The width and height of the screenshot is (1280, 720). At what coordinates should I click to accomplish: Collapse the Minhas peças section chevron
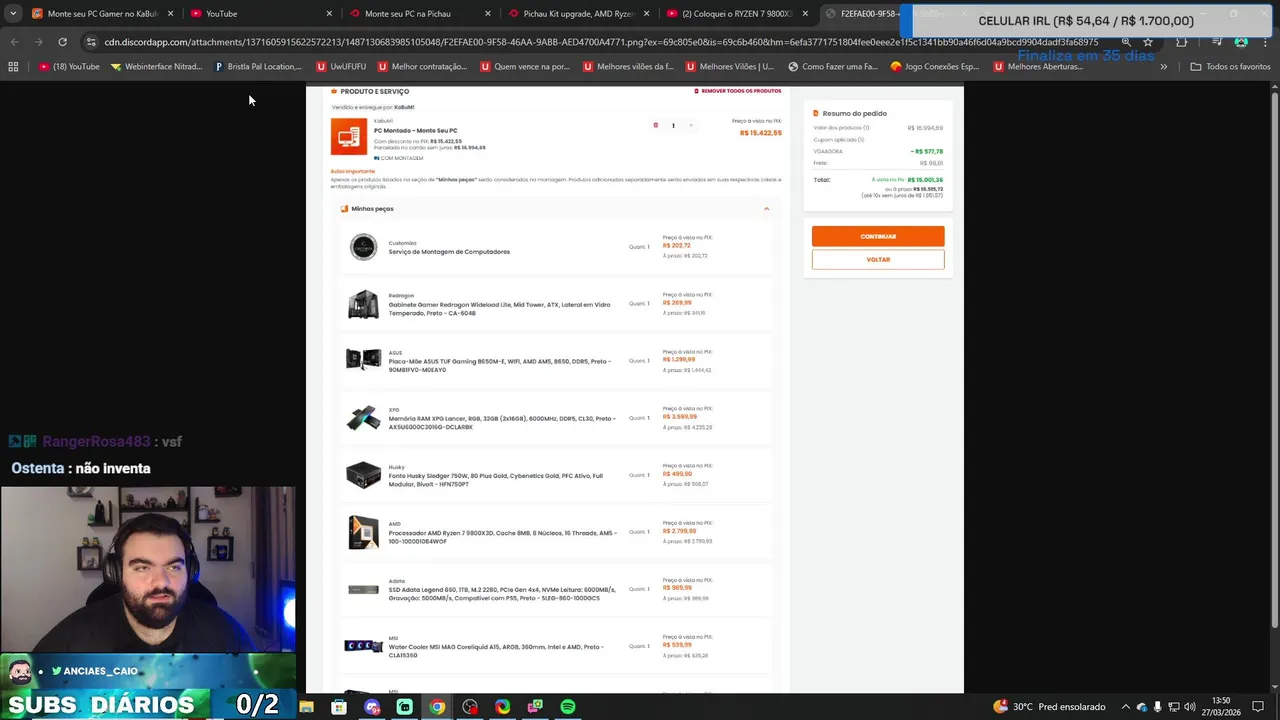[x=766, y=209]
